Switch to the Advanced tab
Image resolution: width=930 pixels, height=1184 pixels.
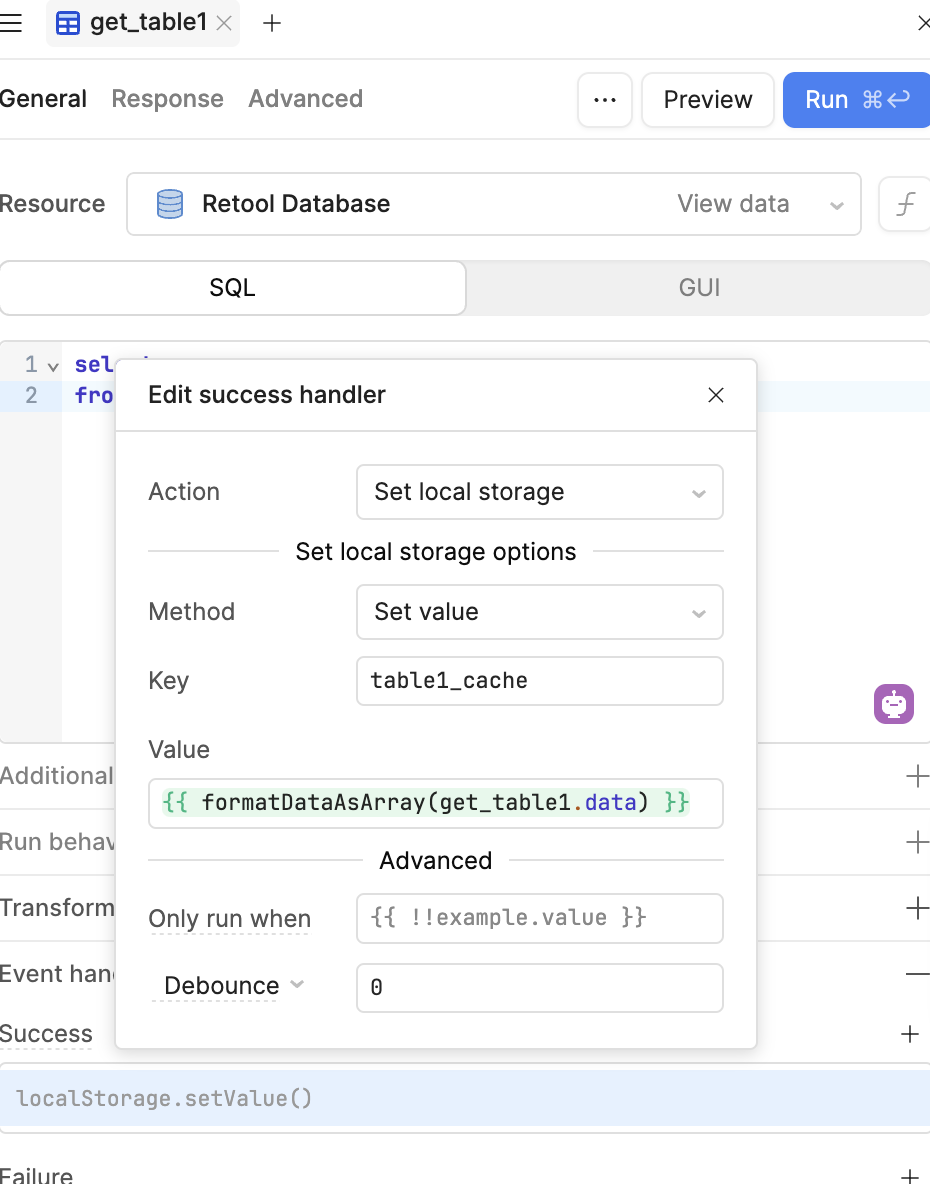point(306,99)
